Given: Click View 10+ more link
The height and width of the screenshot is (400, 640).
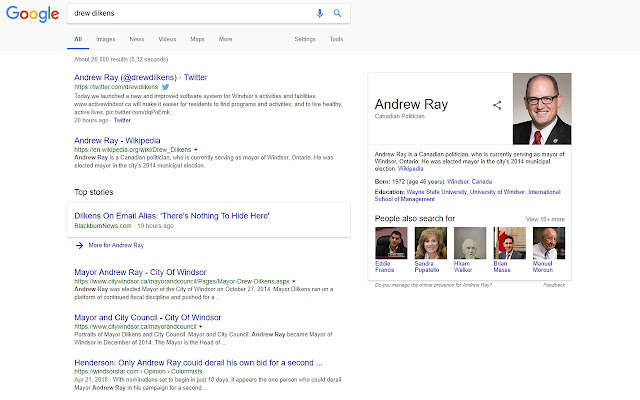Looking at the screenshot, I should (545, 219).
